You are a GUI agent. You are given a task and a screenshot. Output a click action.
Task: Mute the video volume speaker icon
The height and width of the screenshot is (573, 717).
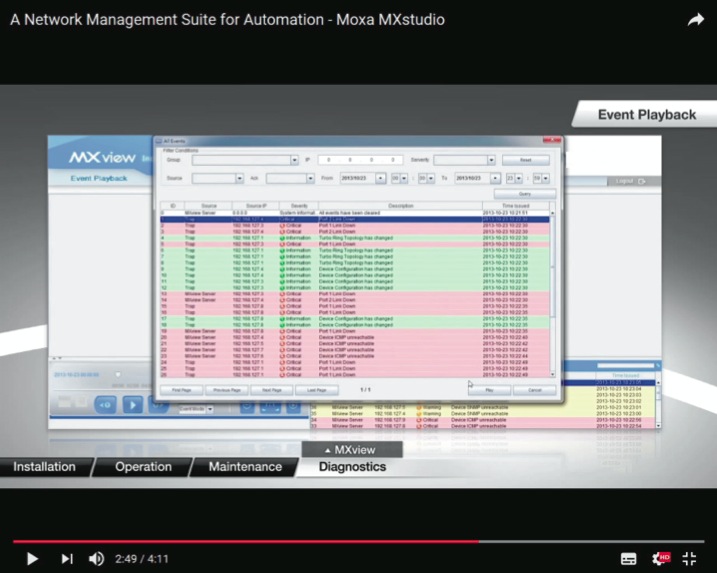pos(96,558)
